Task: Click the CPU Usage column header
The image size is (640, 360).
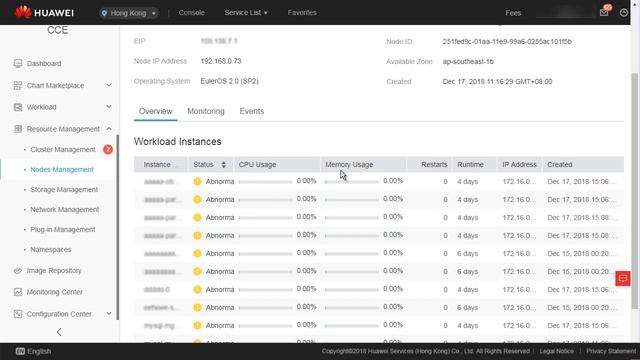Action: (258, 164)
